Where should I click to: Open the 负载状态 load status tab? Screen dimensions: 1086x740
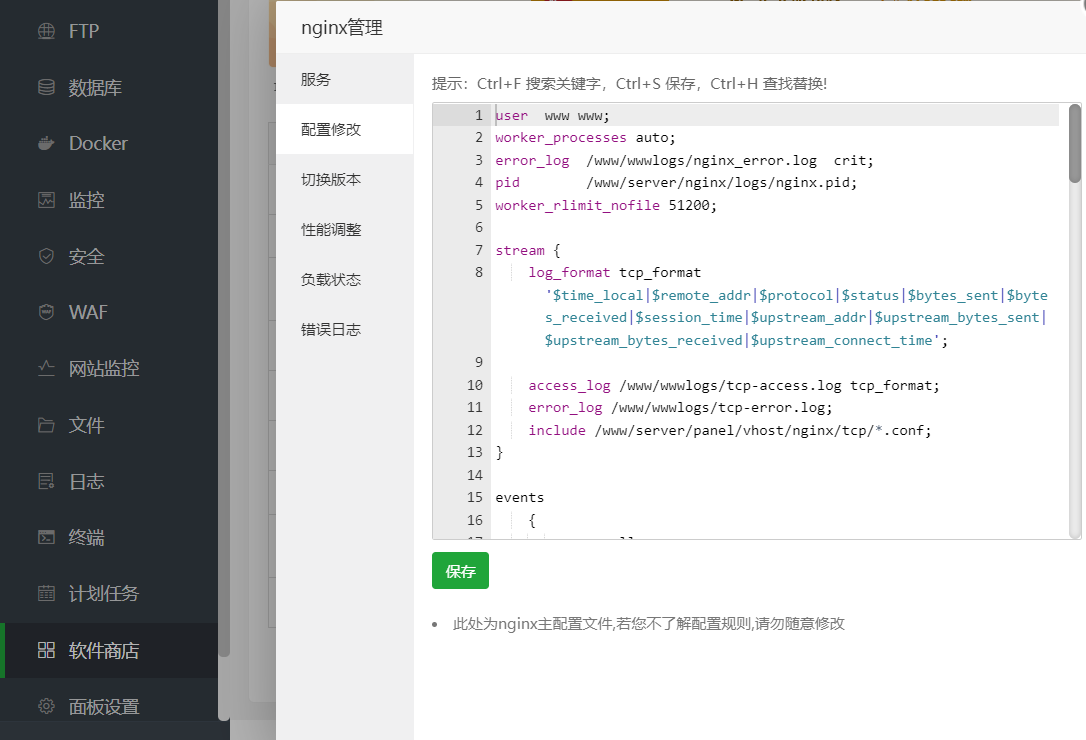[x=331, y=279]
